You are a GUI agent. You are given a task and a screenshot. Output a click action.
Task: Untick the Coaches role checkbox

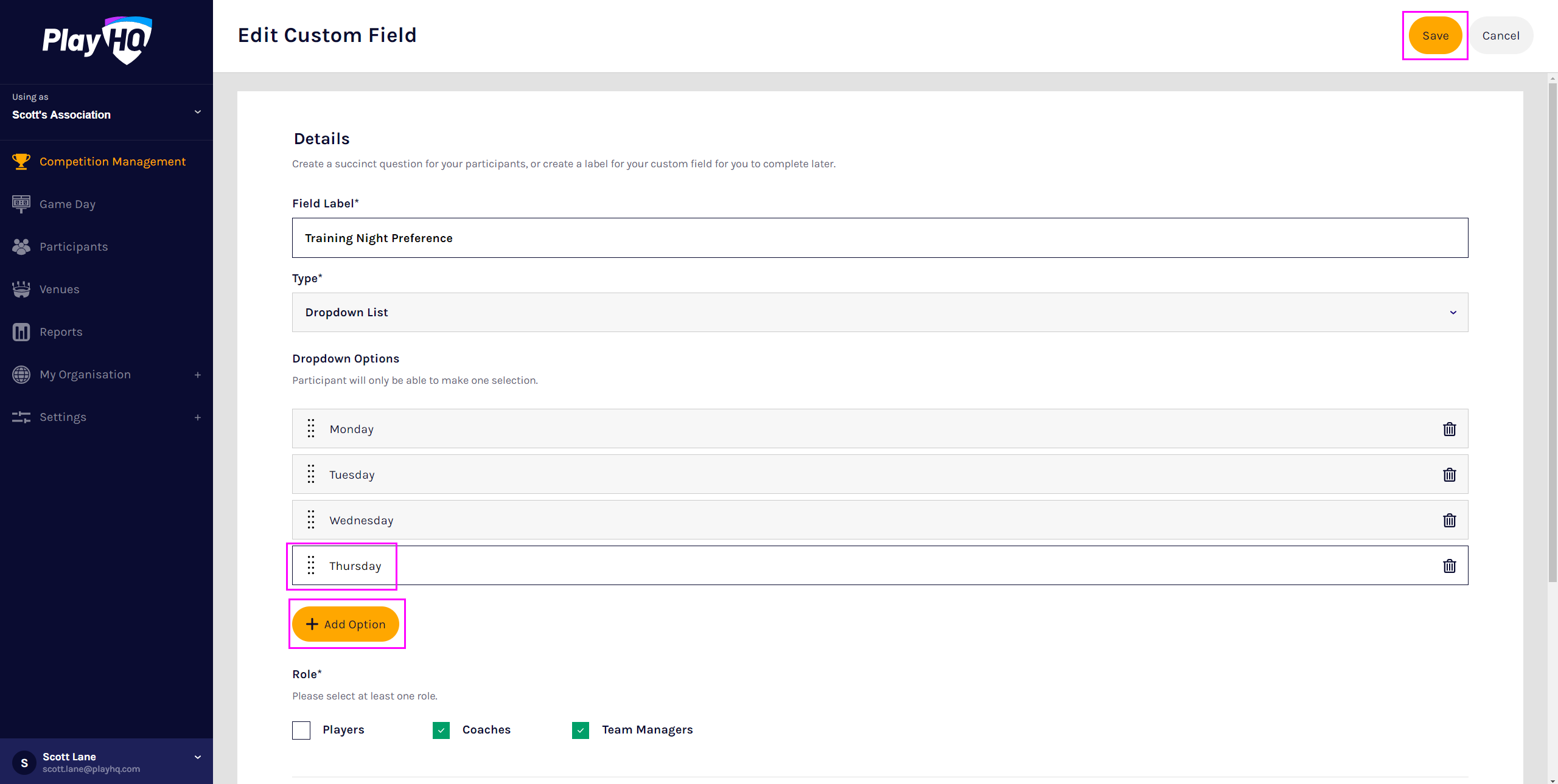click(441, 730)
